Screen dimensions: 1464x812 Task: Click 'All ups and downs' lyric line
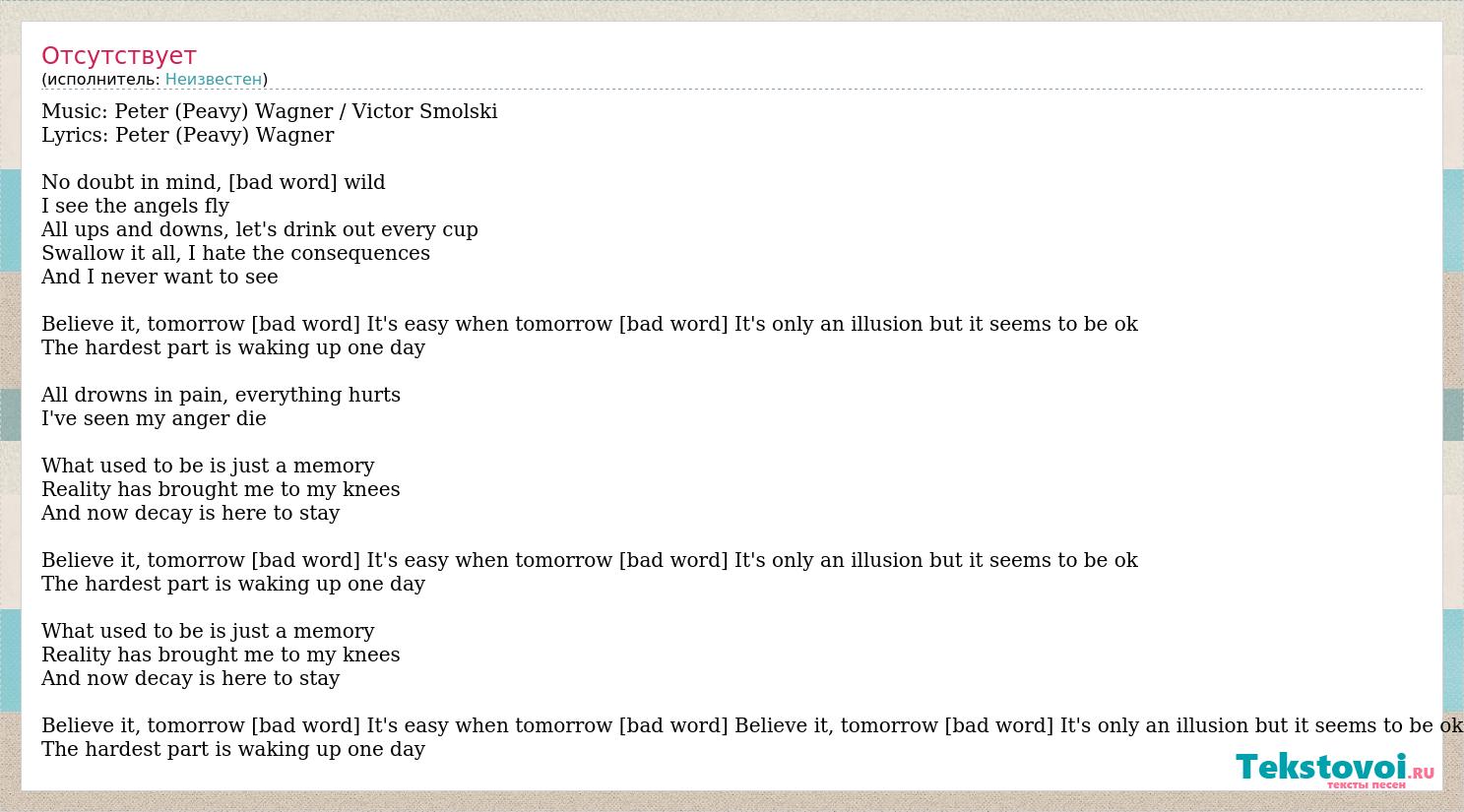pyautogui.click(x=260, y=229)
